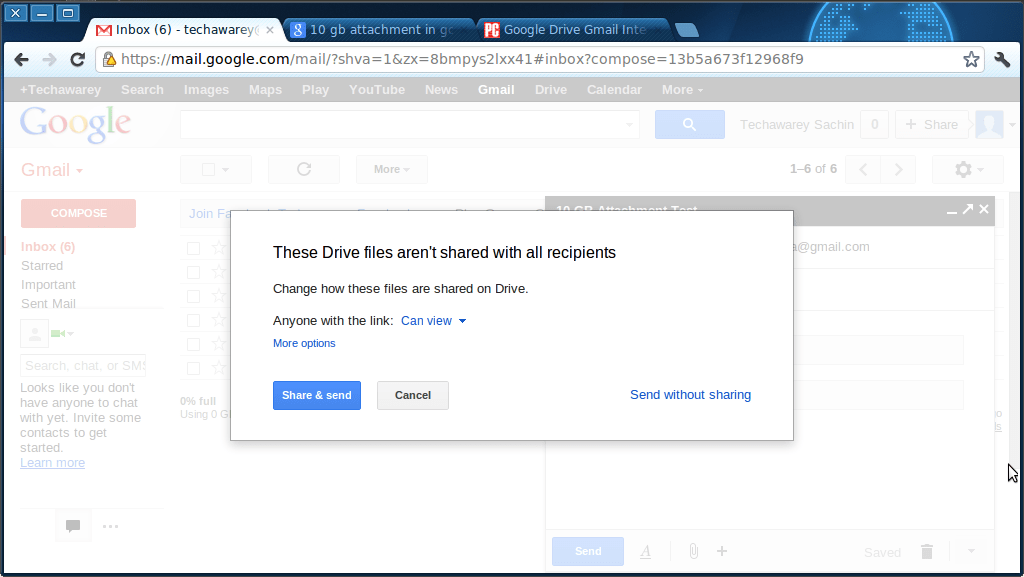Toggle select-all checkbox in mail toolbar
The height and width of the screenshot is (577, 1024).
pos(208,170)
